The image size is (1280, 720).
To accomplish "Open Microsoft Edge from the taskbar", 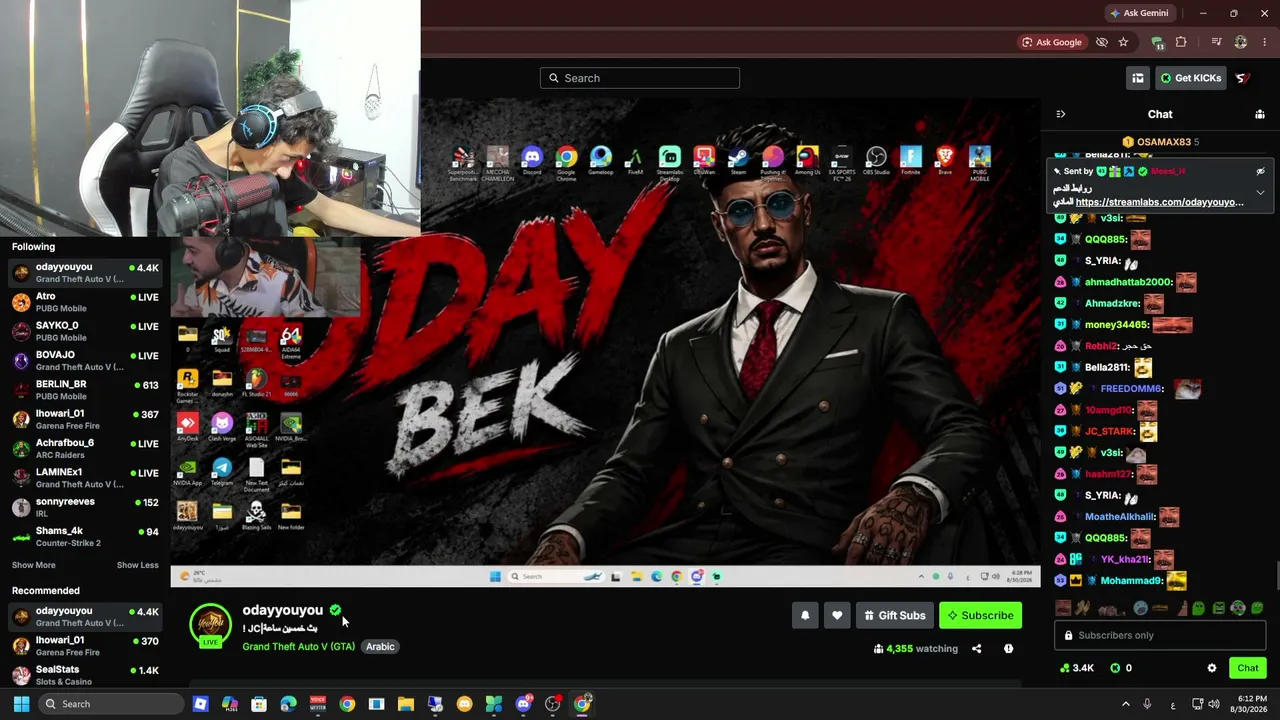I will (289, 704).
